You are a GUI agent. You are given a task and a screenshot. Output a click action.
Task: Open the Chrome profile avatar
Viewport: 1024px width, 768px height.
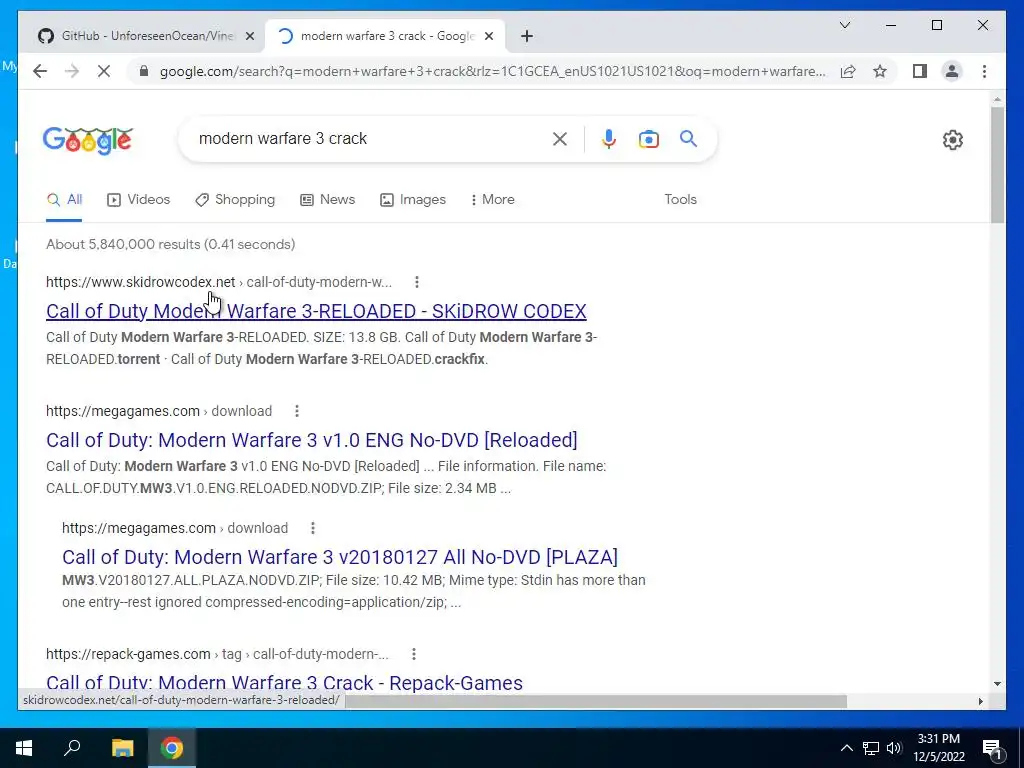pos(952,71)
